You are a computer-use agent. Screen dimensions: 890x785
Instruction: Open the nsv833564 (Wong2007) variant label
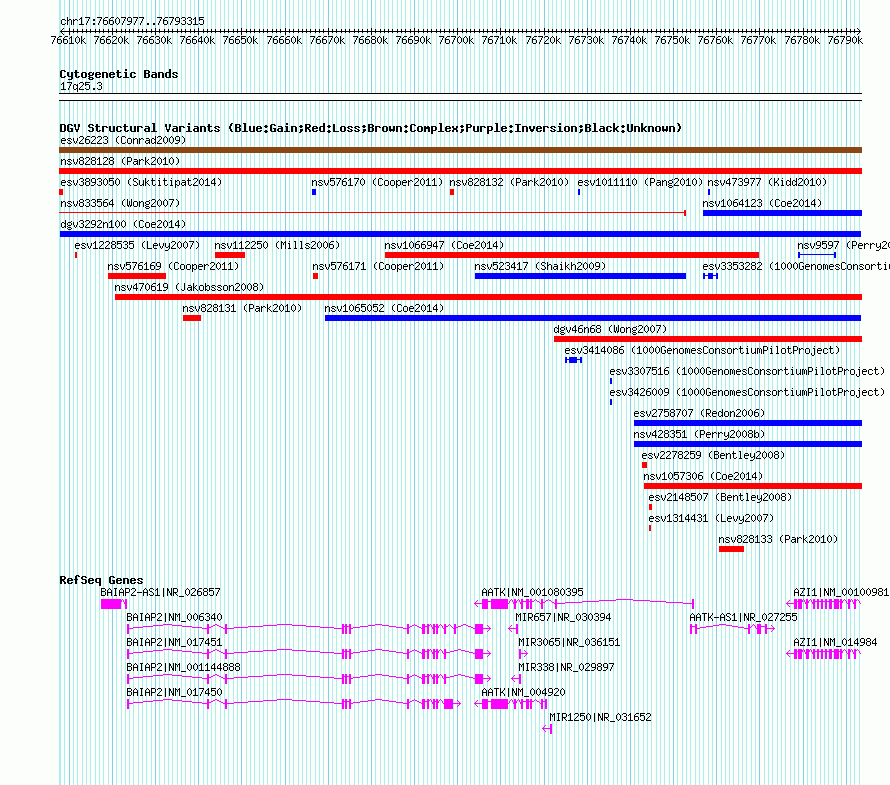[120, 203]
